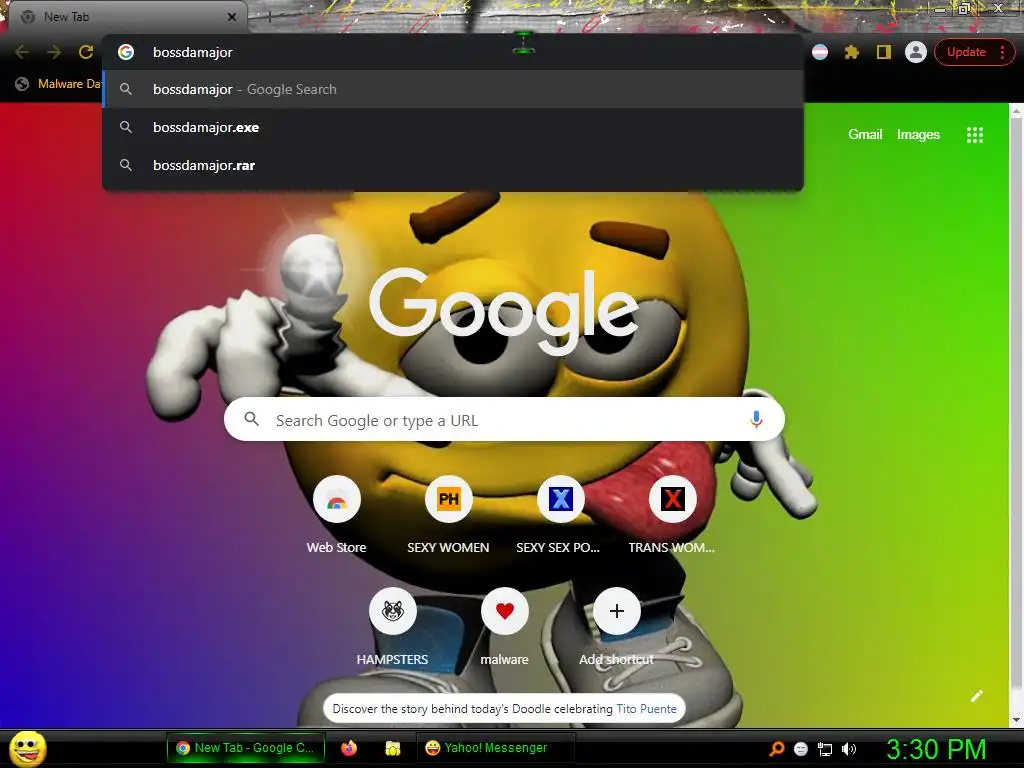
Task: Open the Malware bookmark in bookmarks bar
Action: pos(59,84)
